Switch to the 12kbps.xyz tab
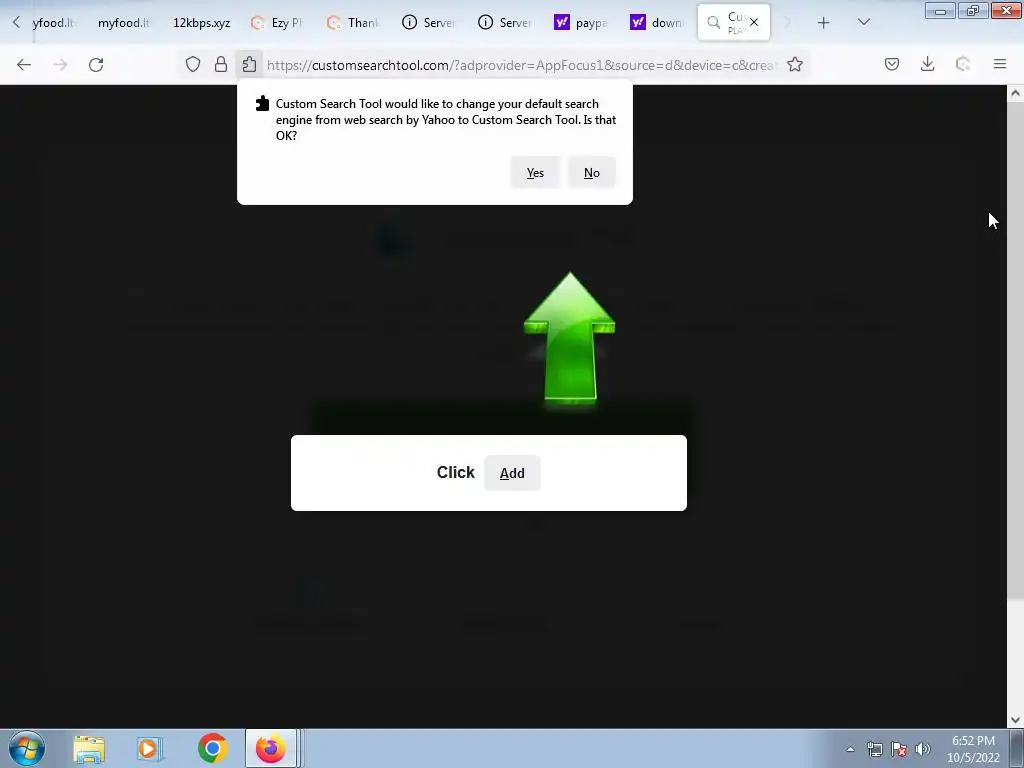The width and height of the screenshot is (1024, 768). coord(201,22)
